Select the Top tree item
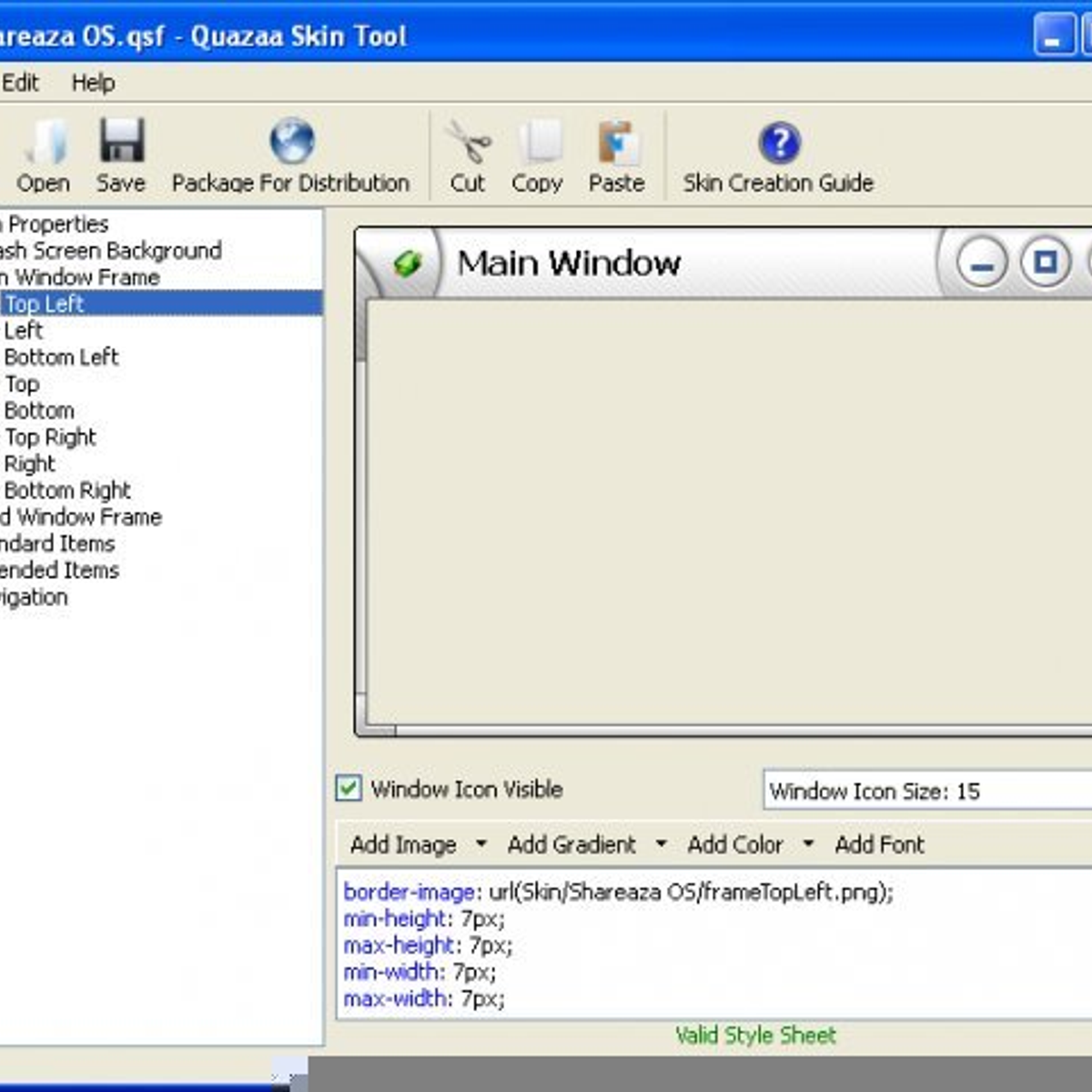Viewport: 1092px width, 1092px height. tap(22, 384)
